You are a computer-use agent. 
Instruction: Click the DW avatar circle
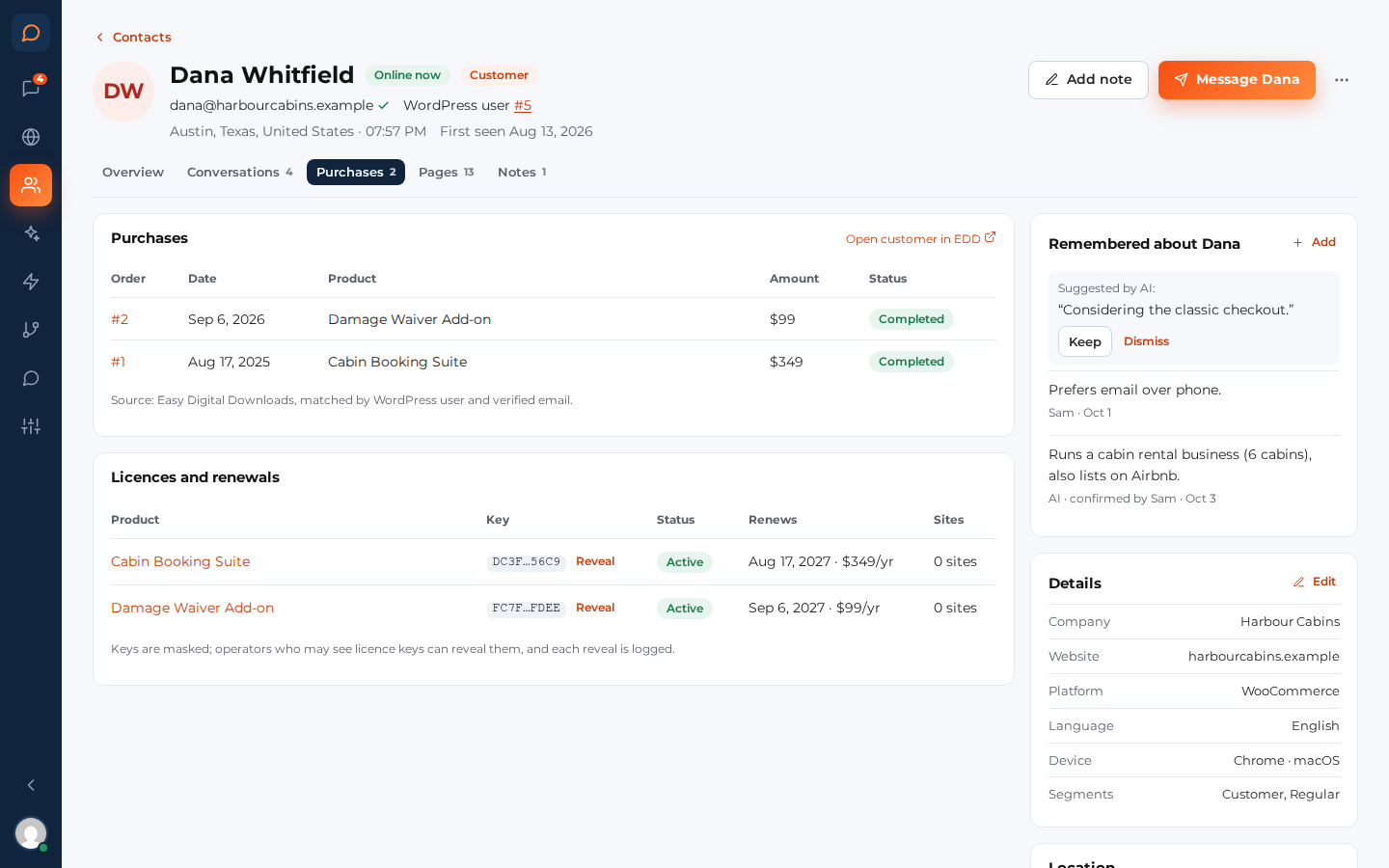123,92
